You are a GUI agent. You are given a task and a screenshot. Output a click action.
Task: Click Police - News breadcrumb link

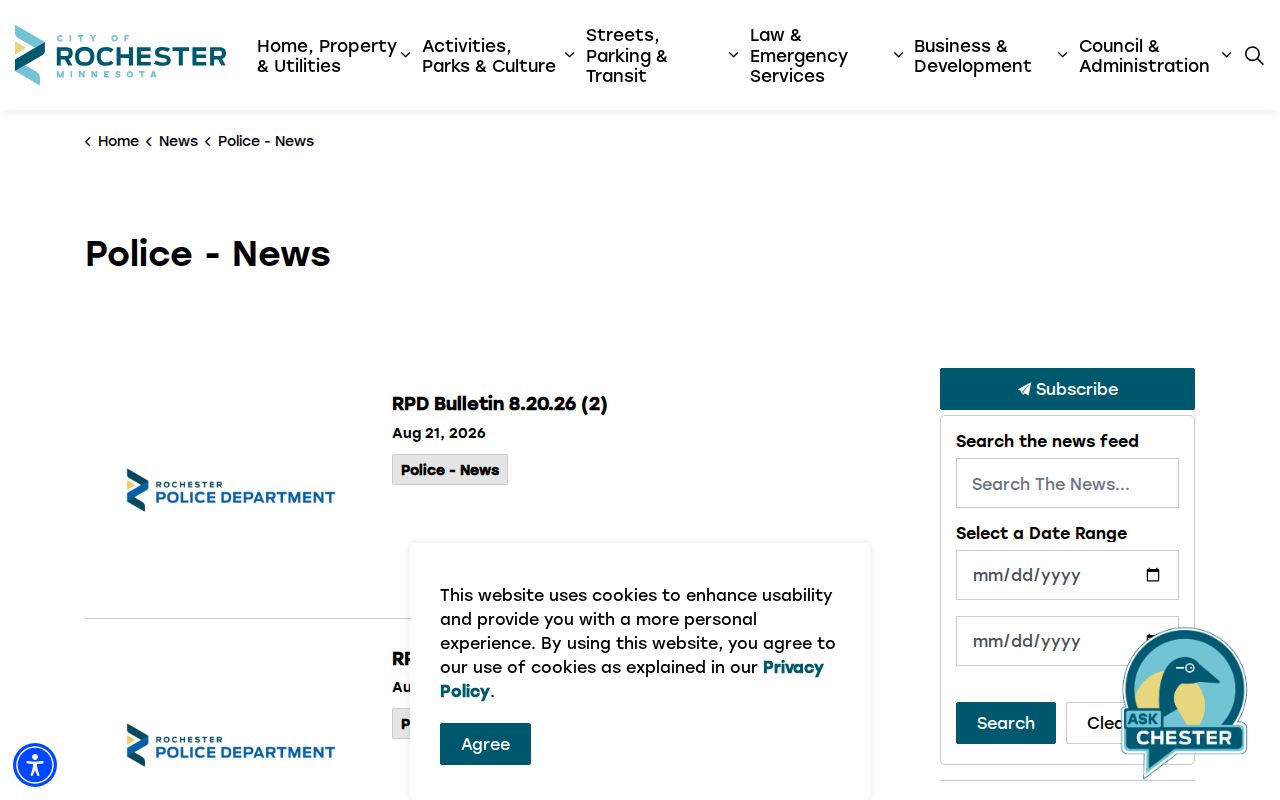[x=266, y=141]
